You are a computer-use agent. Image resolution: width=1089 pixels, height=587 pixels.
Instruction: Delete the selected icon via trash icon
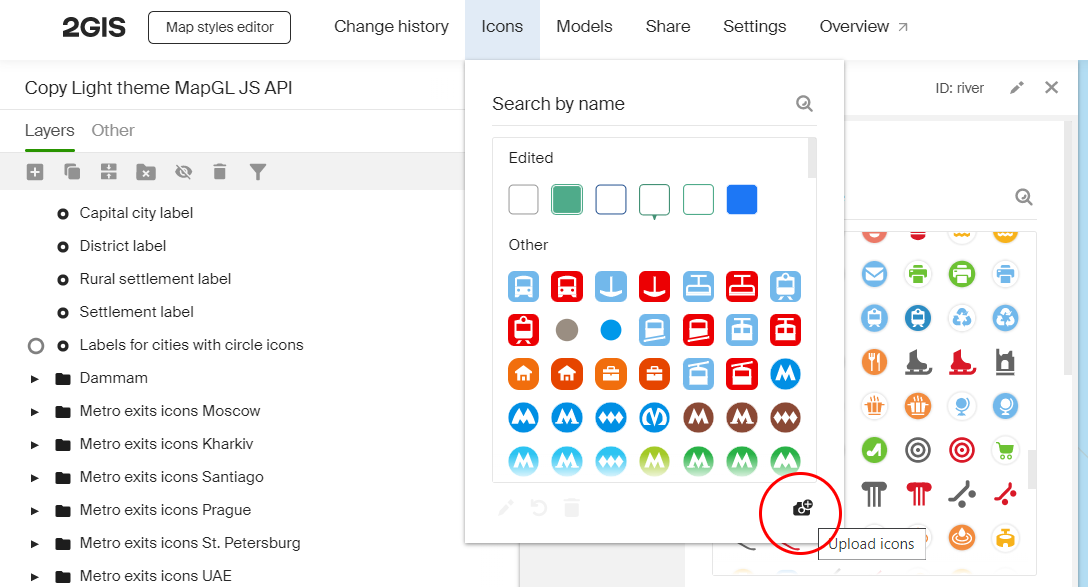click(x=571, y=507)
